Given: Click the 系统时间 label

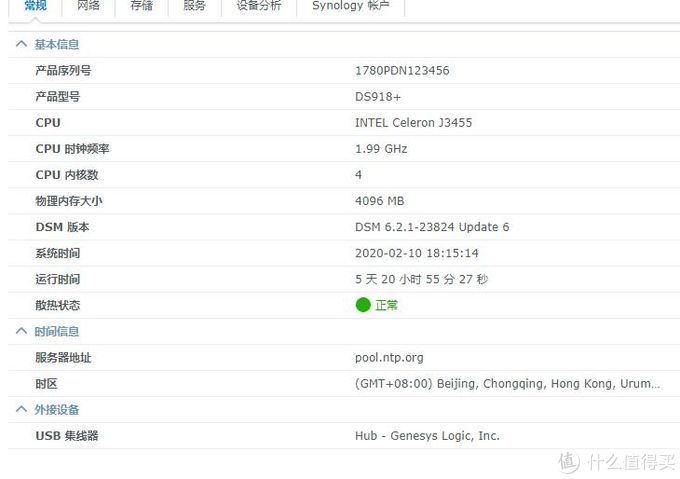Looking at the screenshot, I should point(58,253).
